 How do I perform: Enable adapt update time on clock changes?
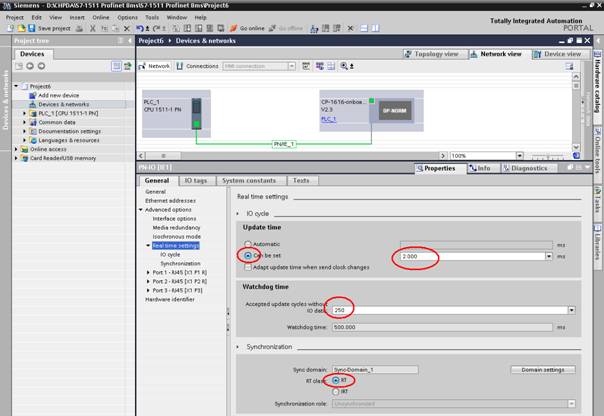(248, 267)
